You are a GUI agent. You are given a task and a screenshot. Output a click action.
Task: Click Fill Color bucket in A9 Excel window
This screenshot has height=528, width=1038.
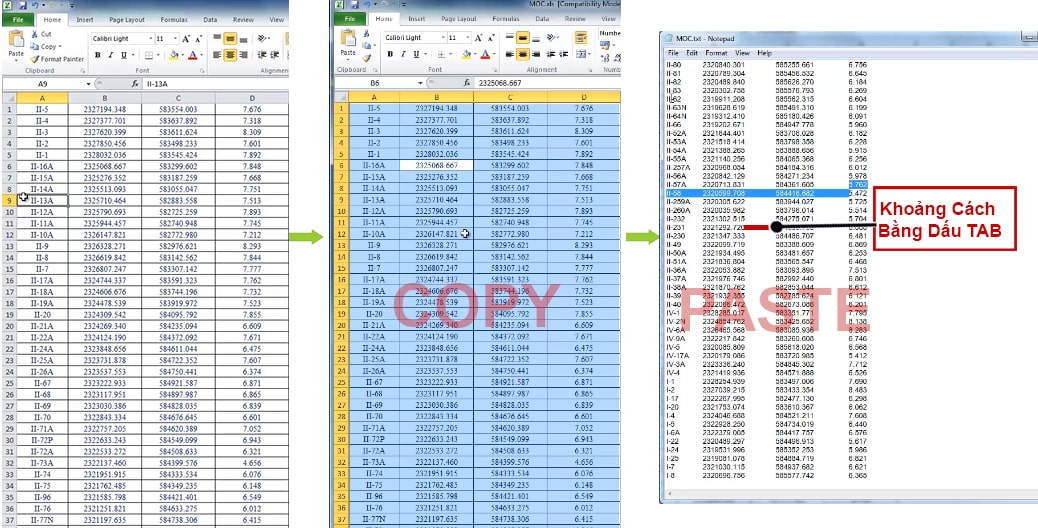coord(174,55)
